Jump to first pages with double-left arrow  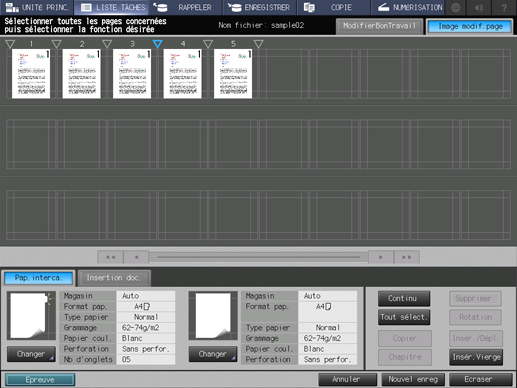click(x=110, y=257)
